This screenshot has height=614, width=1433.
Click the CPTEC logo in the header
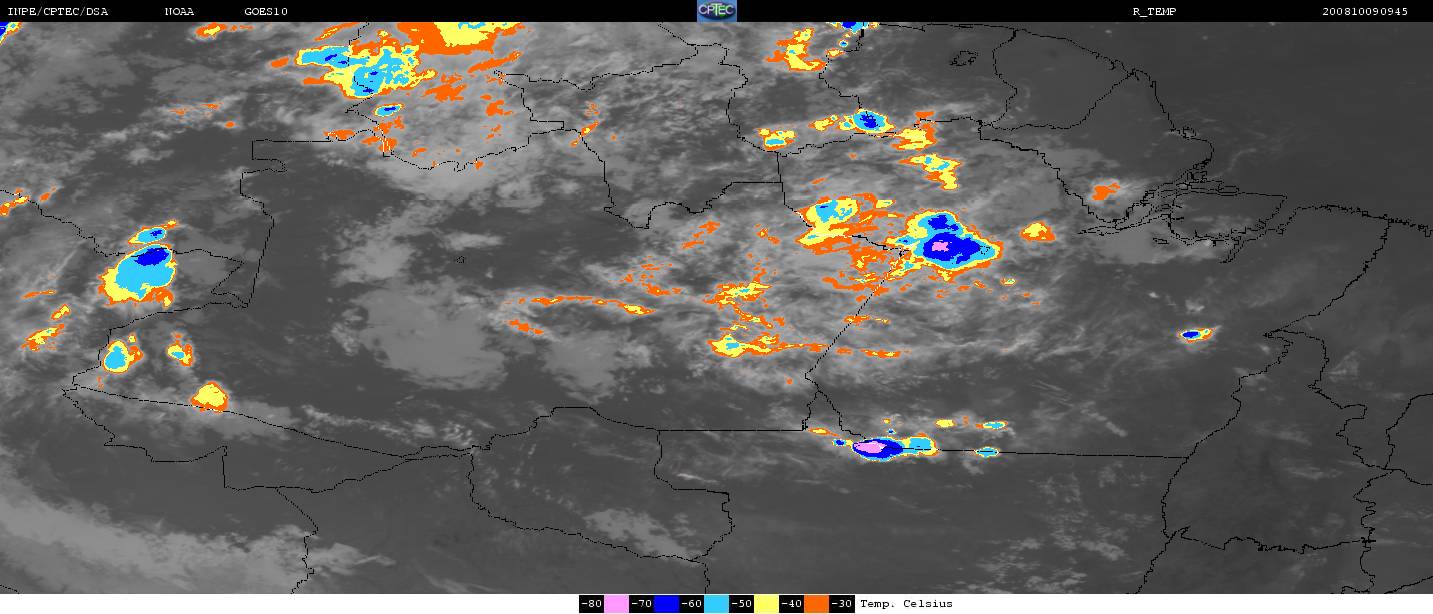[x=716, y=11]
